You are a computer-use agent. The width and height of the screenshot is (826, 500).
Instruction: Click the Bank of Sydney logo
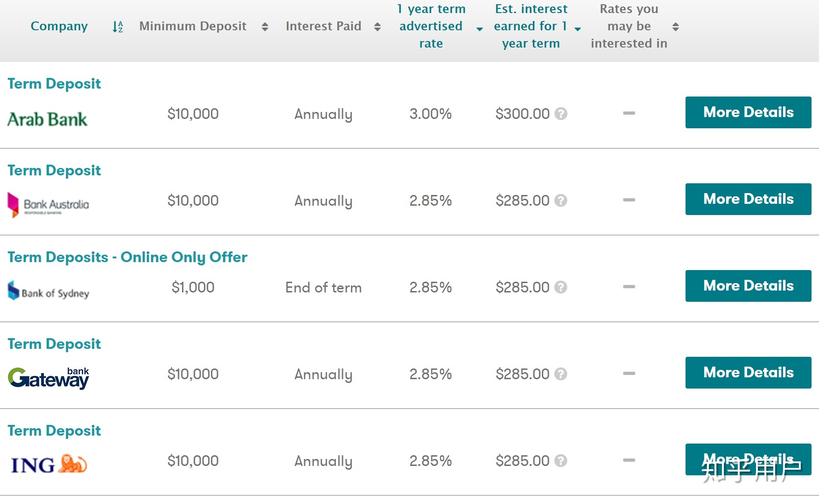point(48,292)
